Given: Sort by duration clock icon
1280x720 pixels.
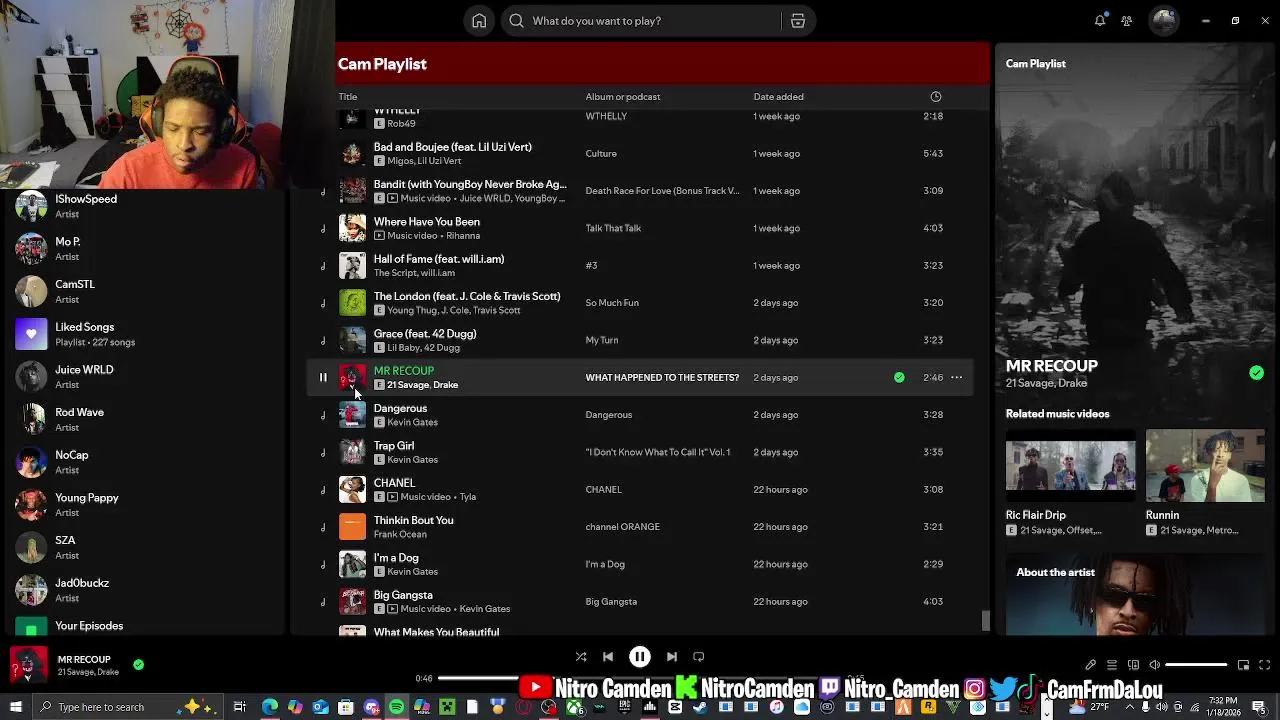Looking at the screenshot, I should (936, 97).
